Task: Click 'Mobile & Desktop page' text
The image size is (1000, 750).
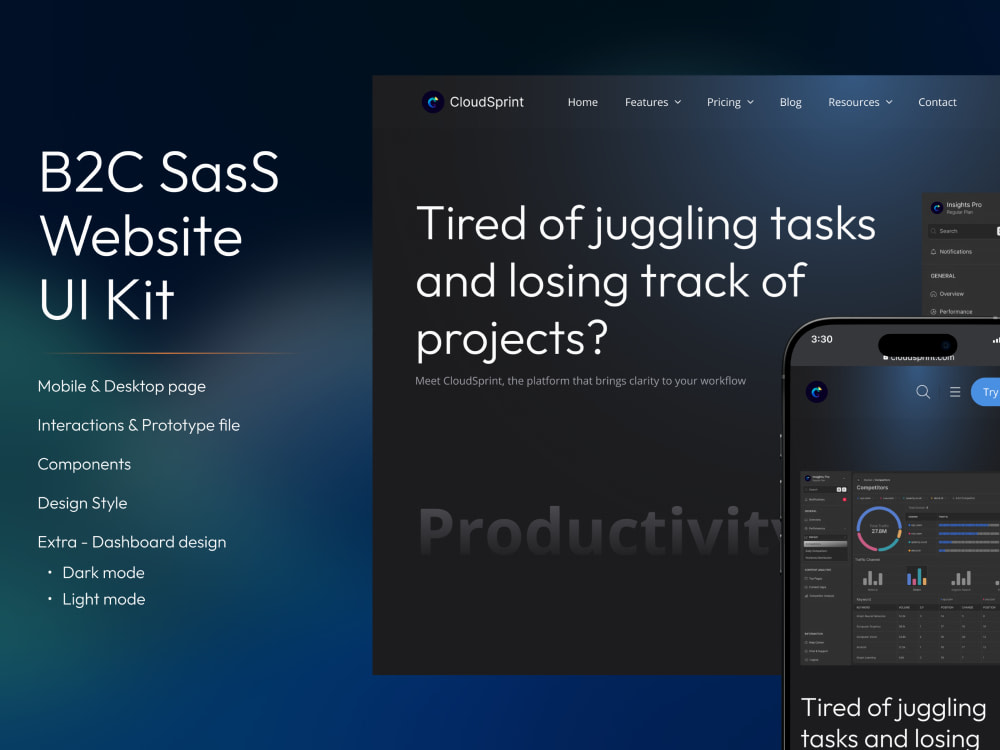Action: 122,386
